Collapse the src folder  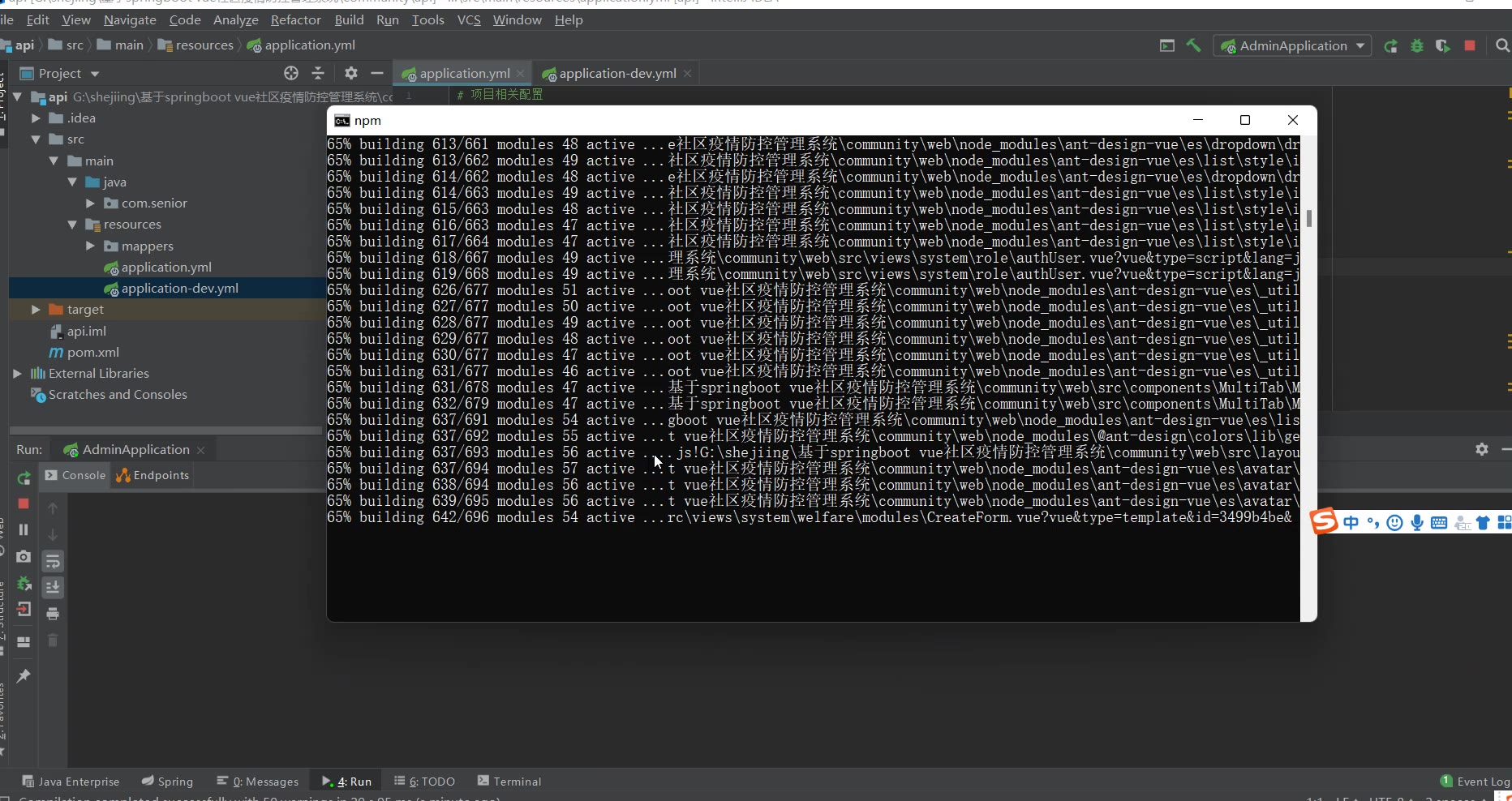36,139
